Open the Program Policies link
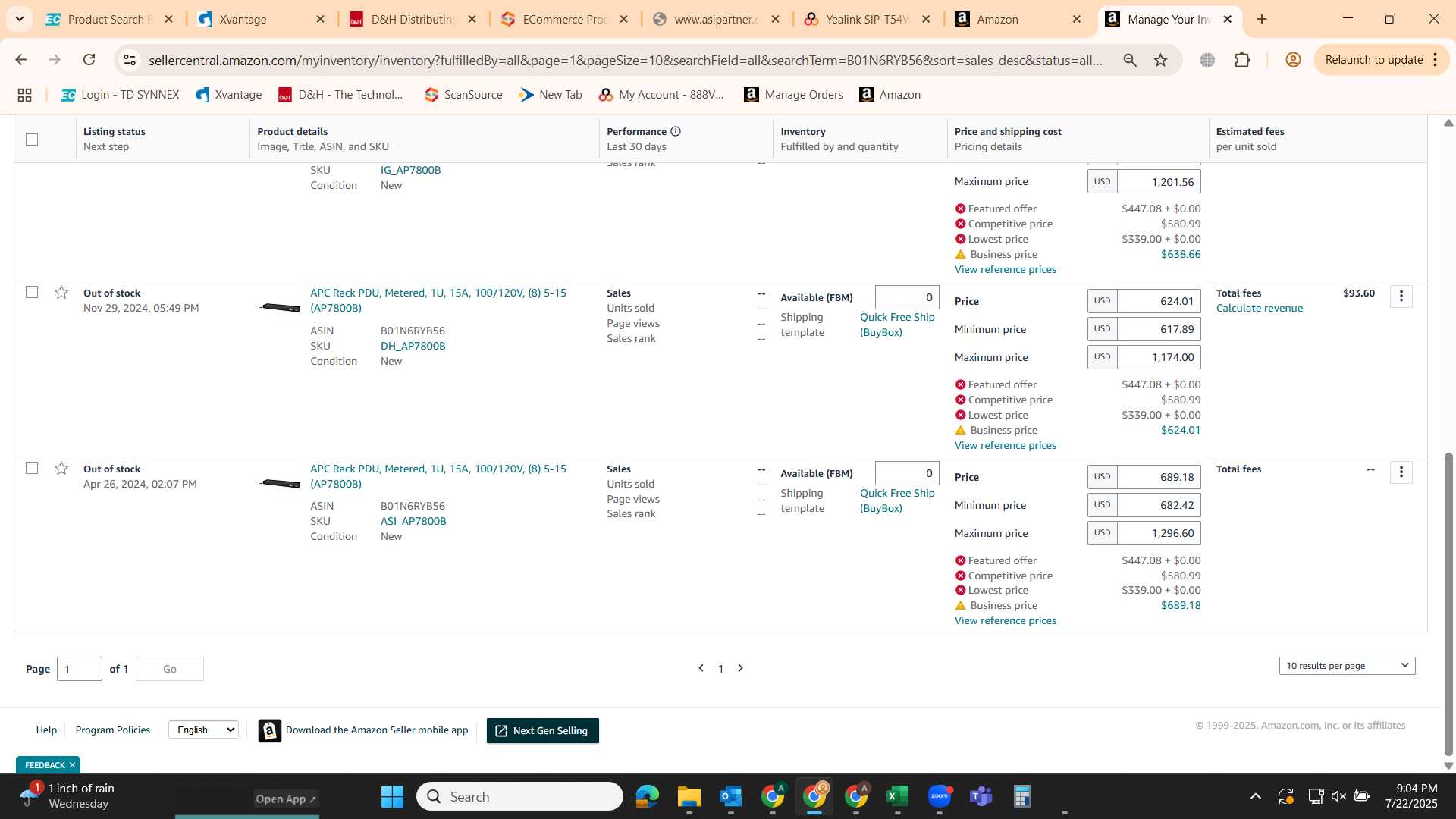Image resolution: width=1456 pixels, height=819 pixels. click(112, 730)
